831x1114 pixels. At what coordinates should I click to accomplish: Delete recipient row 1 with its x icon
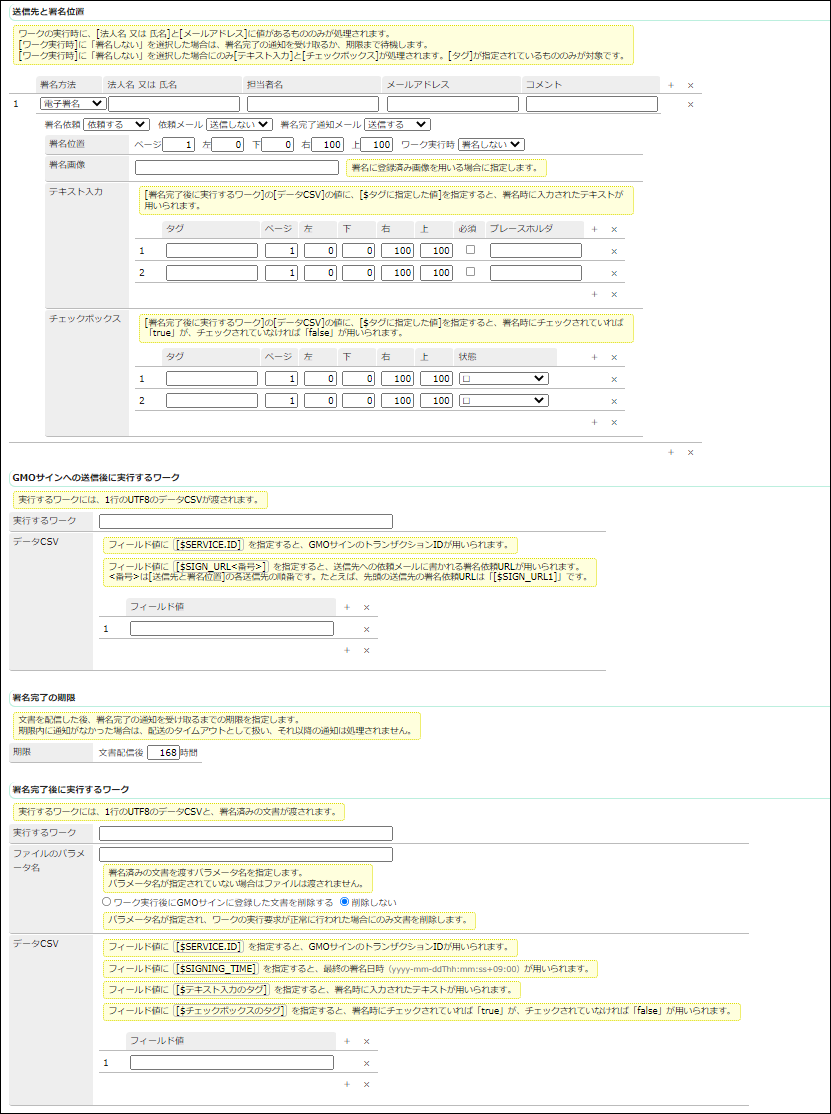coord(690,104)
